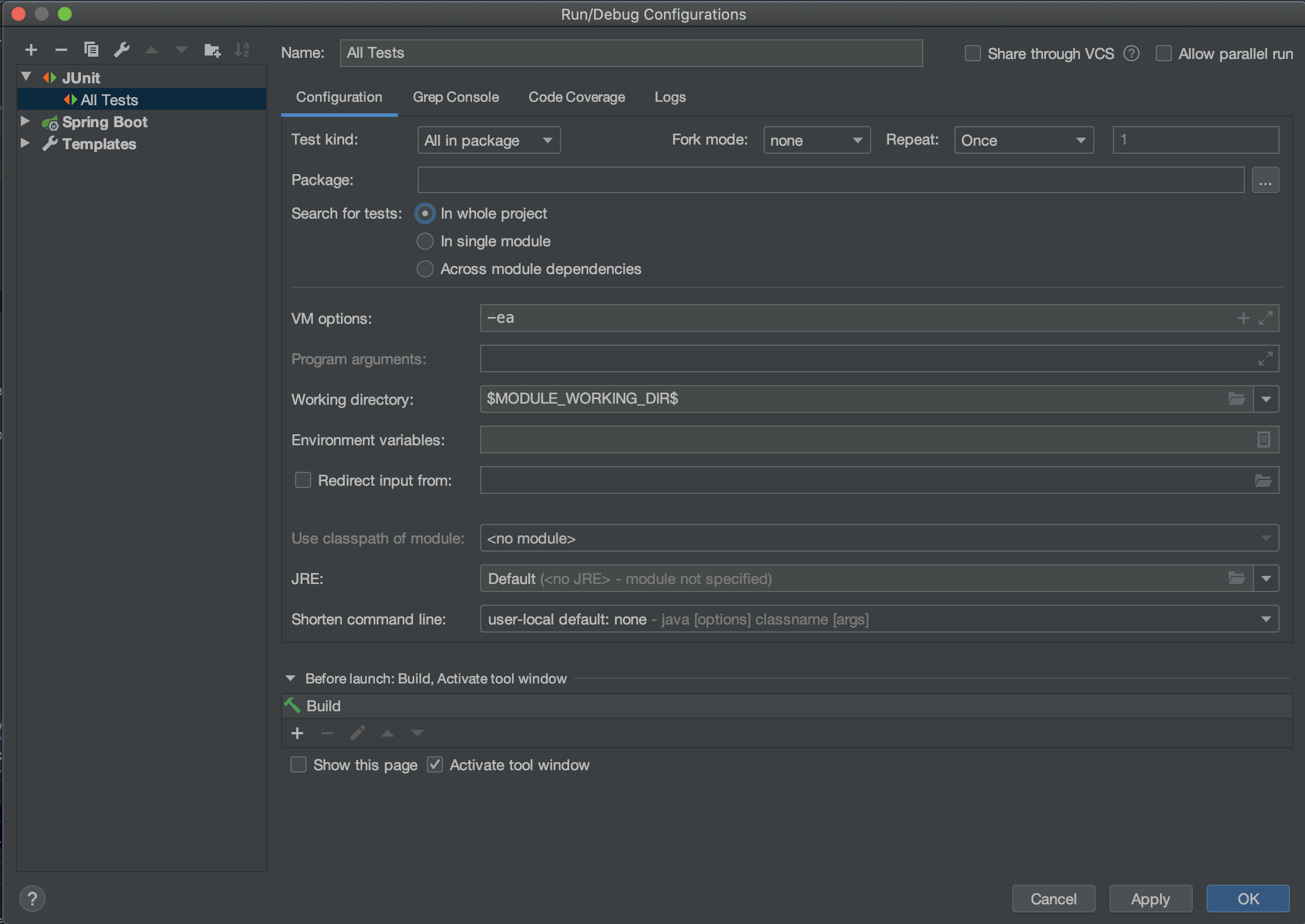Add a new run configuration

(x=31, y=50)
